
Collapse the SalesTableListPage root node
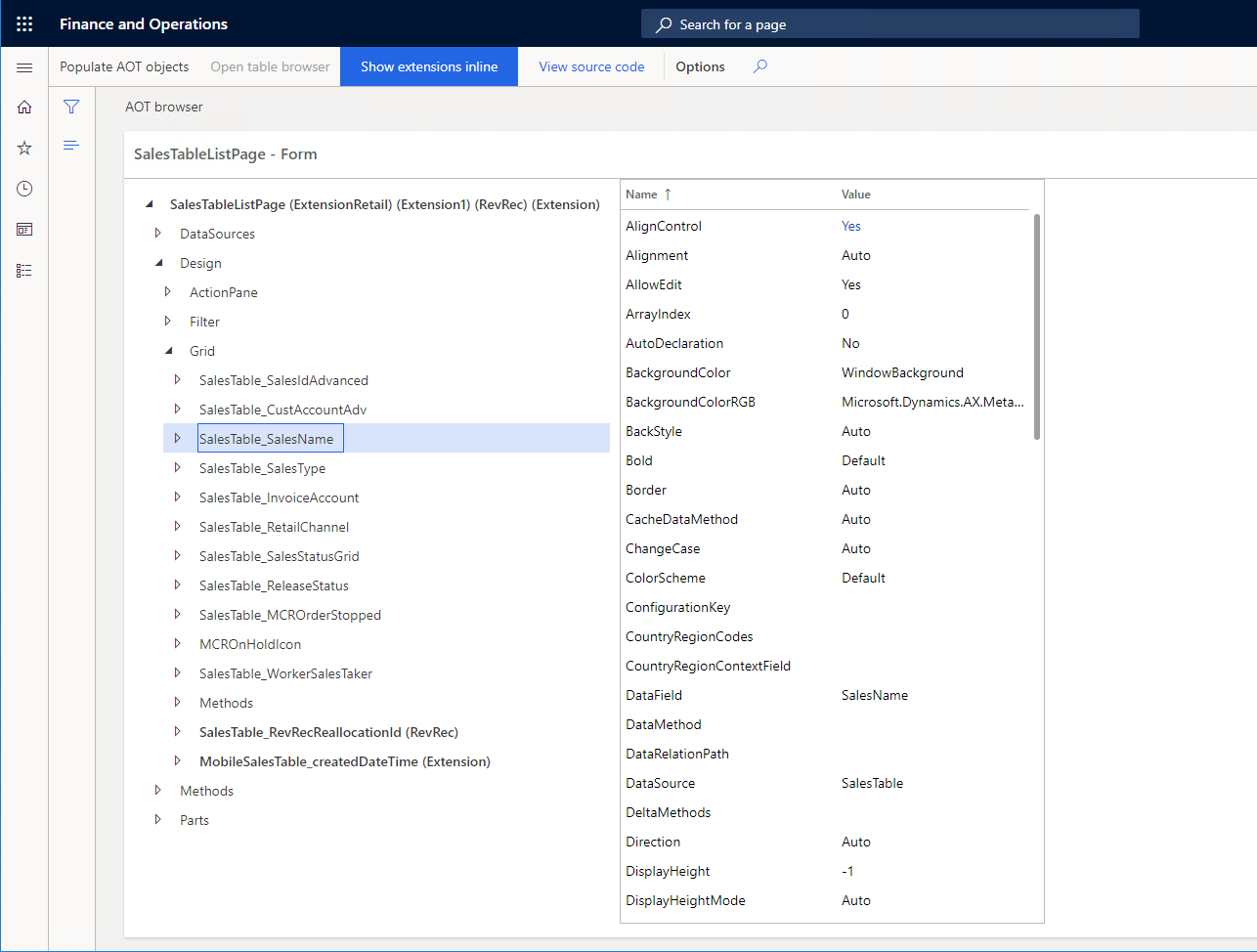(x=150, y=204)
